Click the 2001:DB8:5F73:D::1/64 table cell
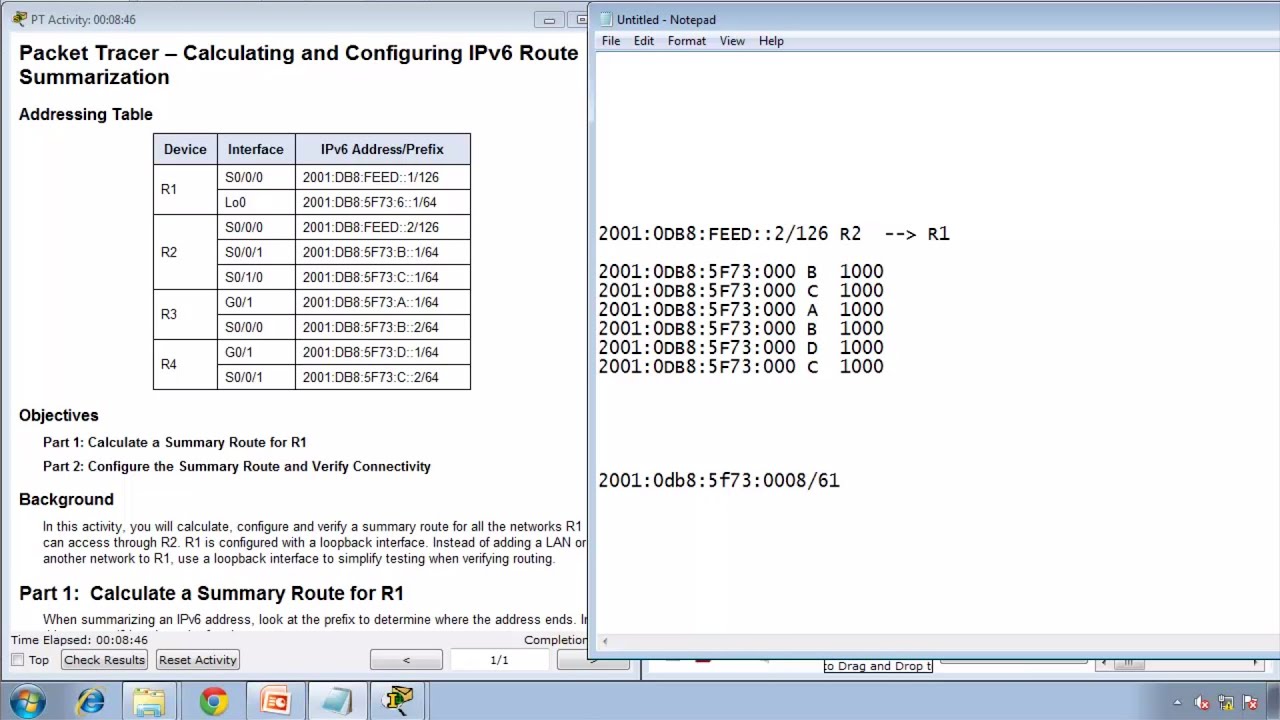 tap(382, 352)
